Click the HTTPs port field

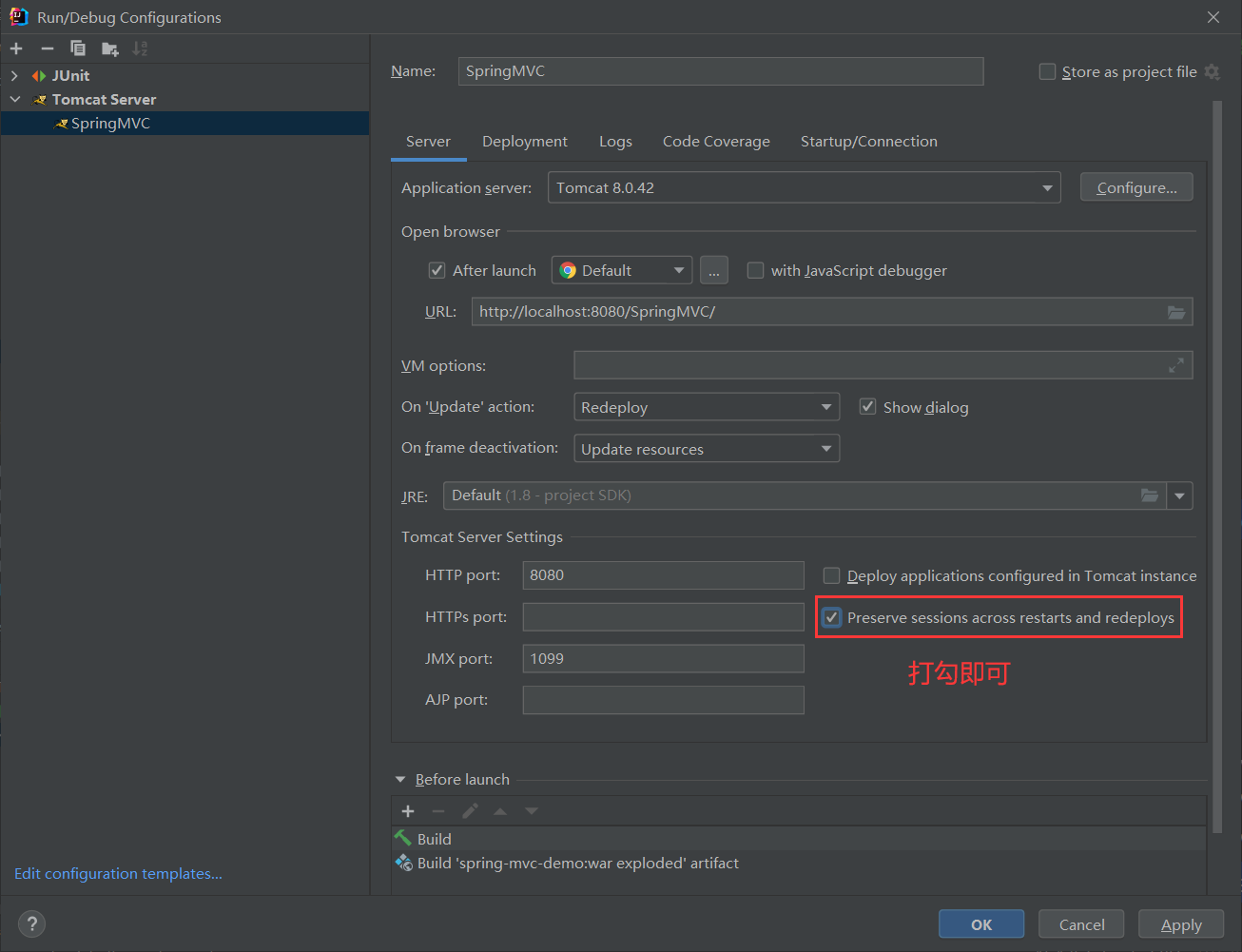click(663, 616)
